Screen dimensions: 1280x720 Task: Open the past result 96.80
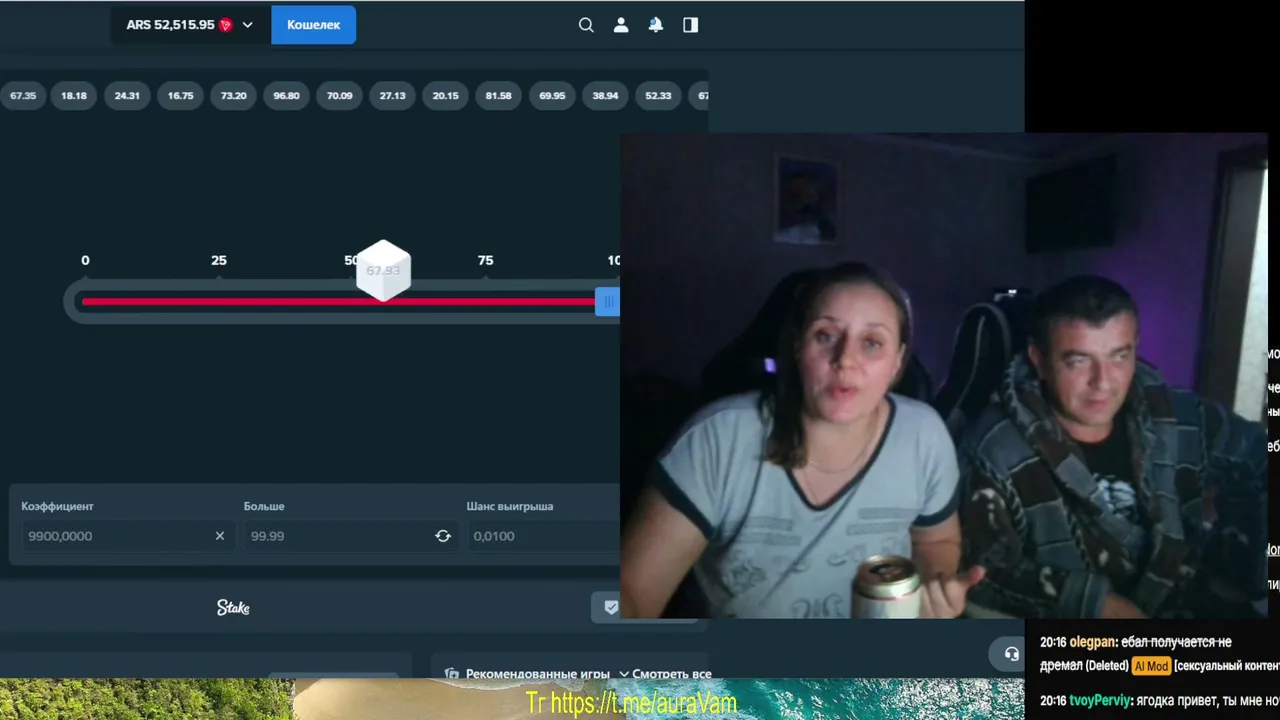pyautogui.click(x=287, y=96)
